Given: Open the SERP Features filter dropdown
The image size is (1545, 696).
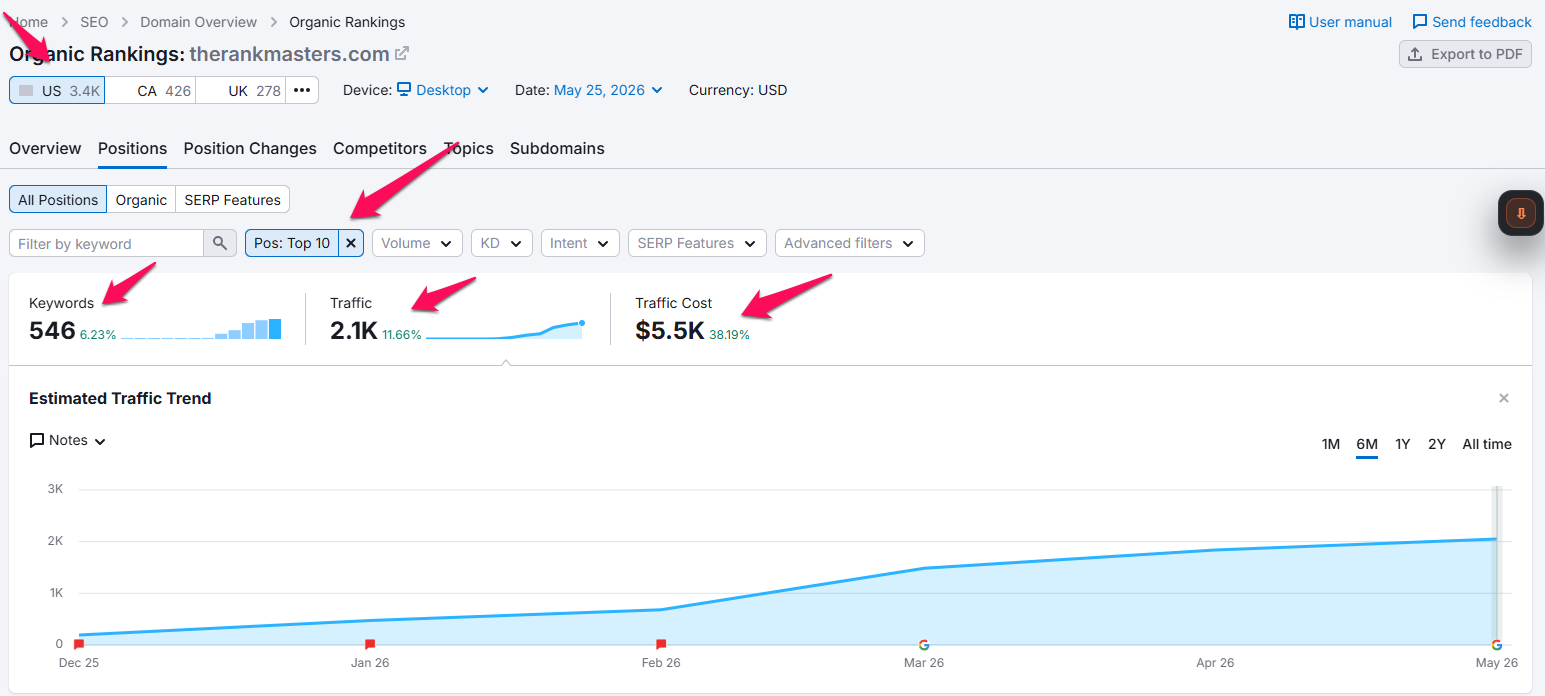Looking at the screenshot, I should click(x=697, y=243).
